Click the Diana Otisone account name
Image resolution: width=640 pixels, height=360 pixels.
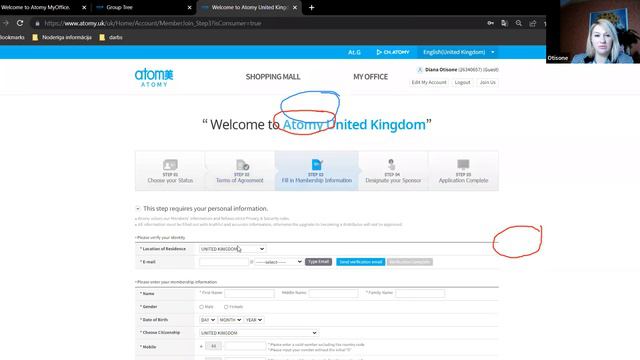point(441,70)
